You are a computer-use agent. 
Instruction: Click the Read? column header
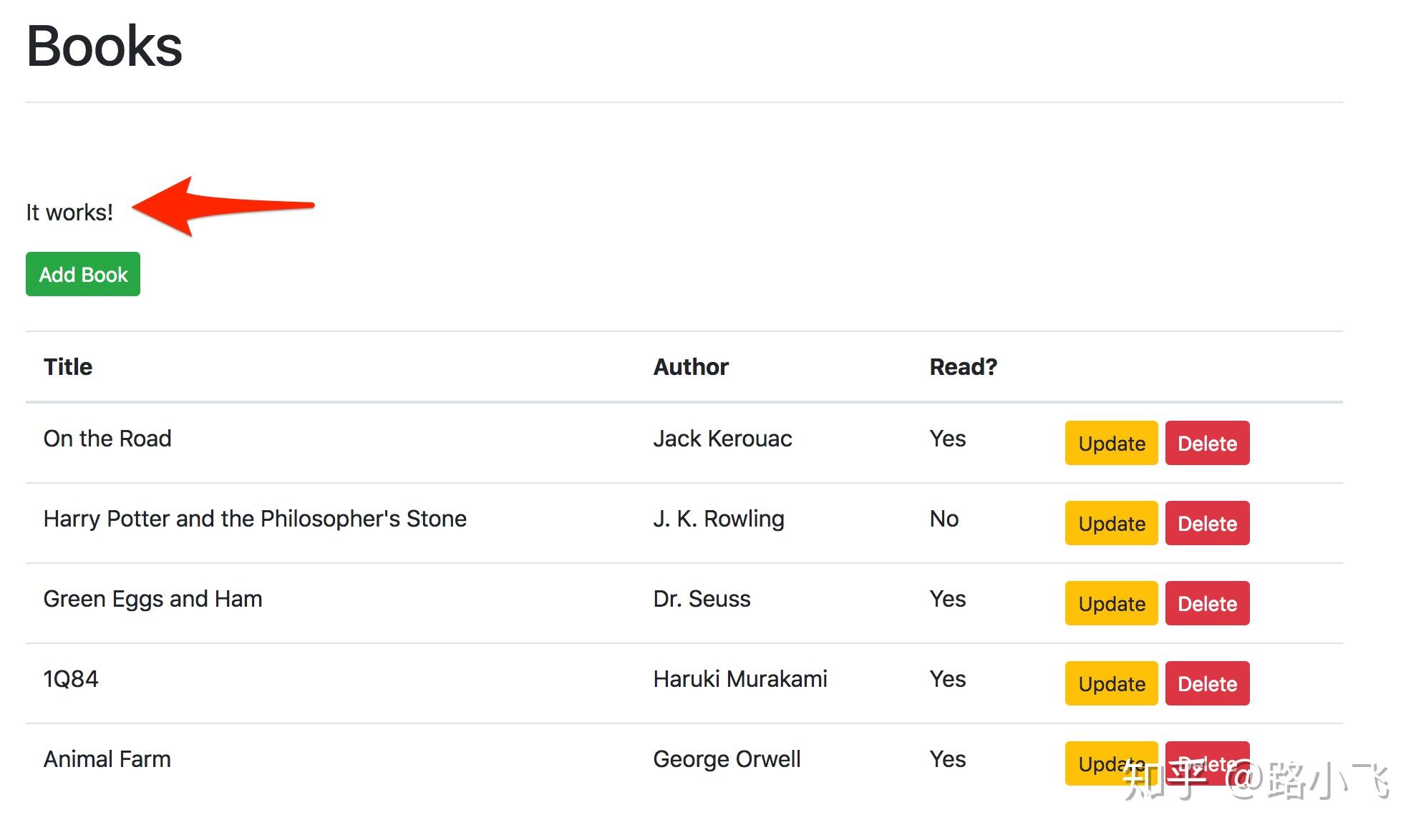tap(963, 366)
